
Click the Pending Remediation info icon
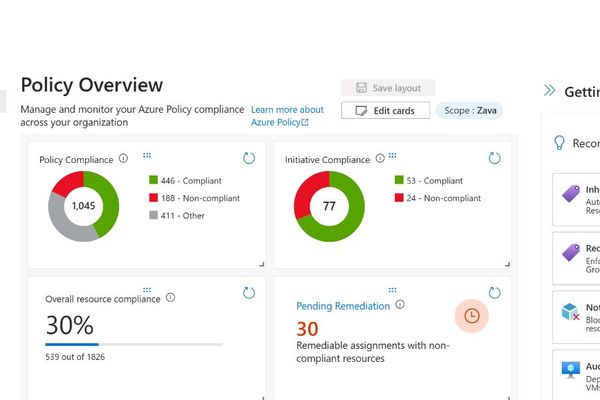point(400,304)
